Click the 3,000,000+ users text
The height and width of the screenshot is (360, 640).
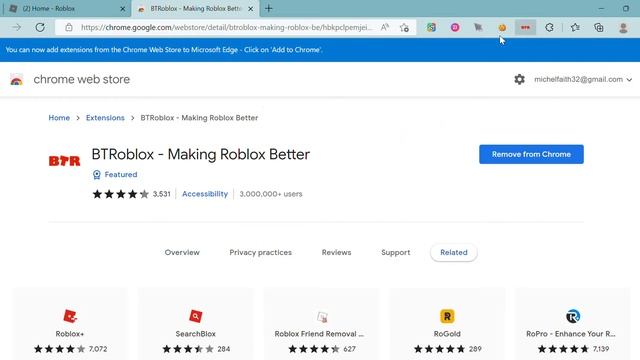271,194
